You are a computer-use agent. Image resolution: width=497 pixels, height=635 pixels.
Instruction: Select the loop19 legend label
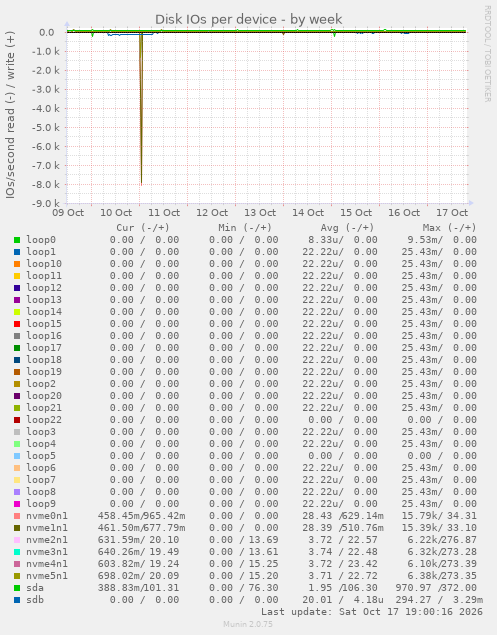point(44,372)
